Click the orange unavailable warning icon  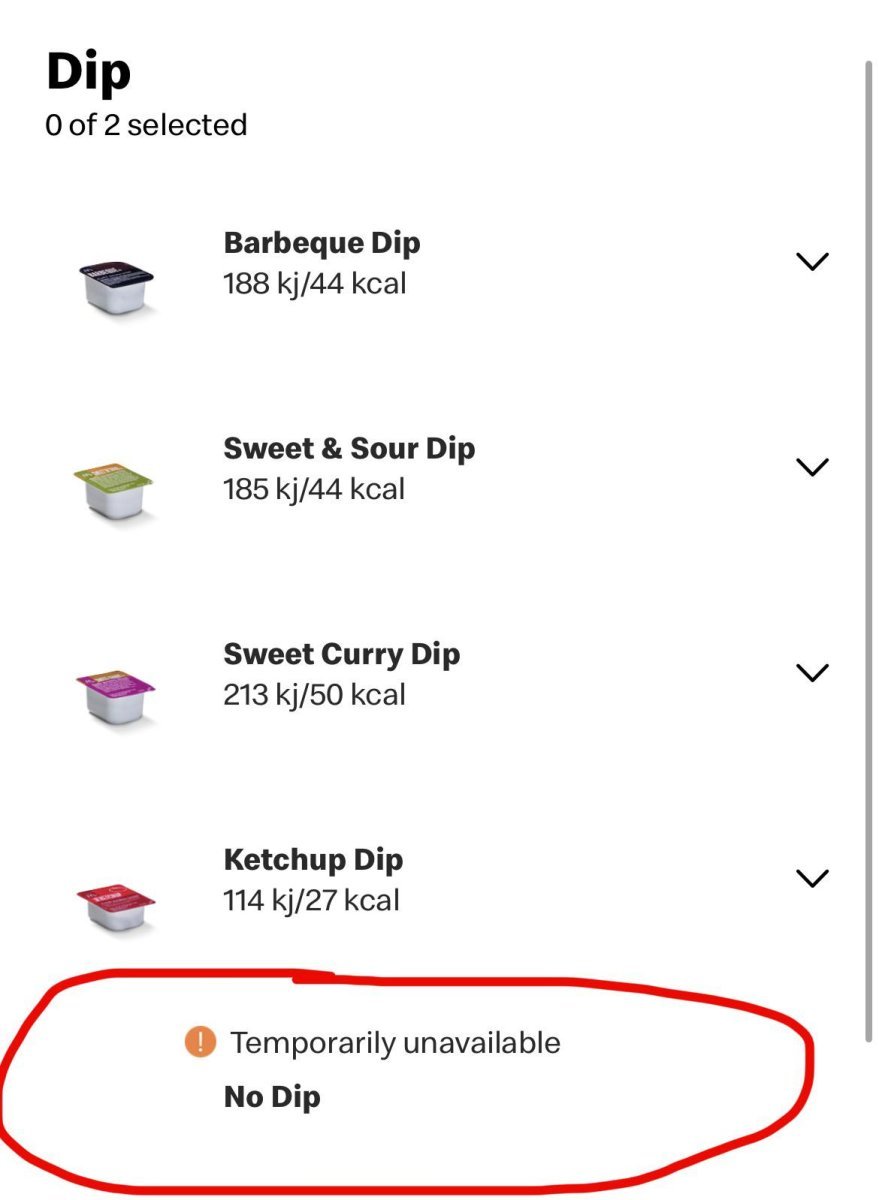(x=200, y=1043)
